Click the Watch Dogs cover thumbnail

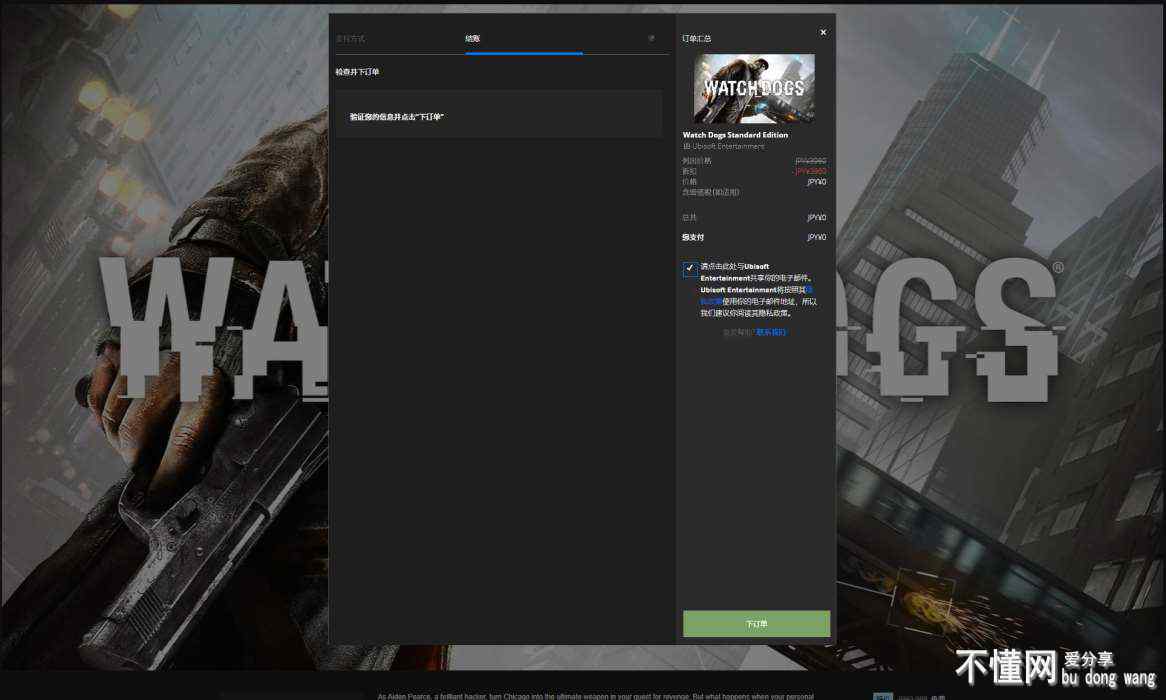click(754, 88)
